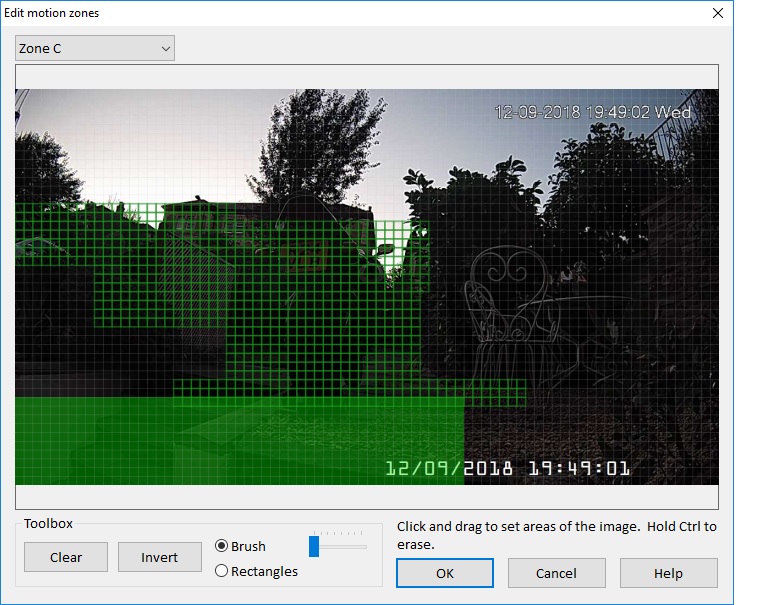Click the brush size slider handle

314,546
